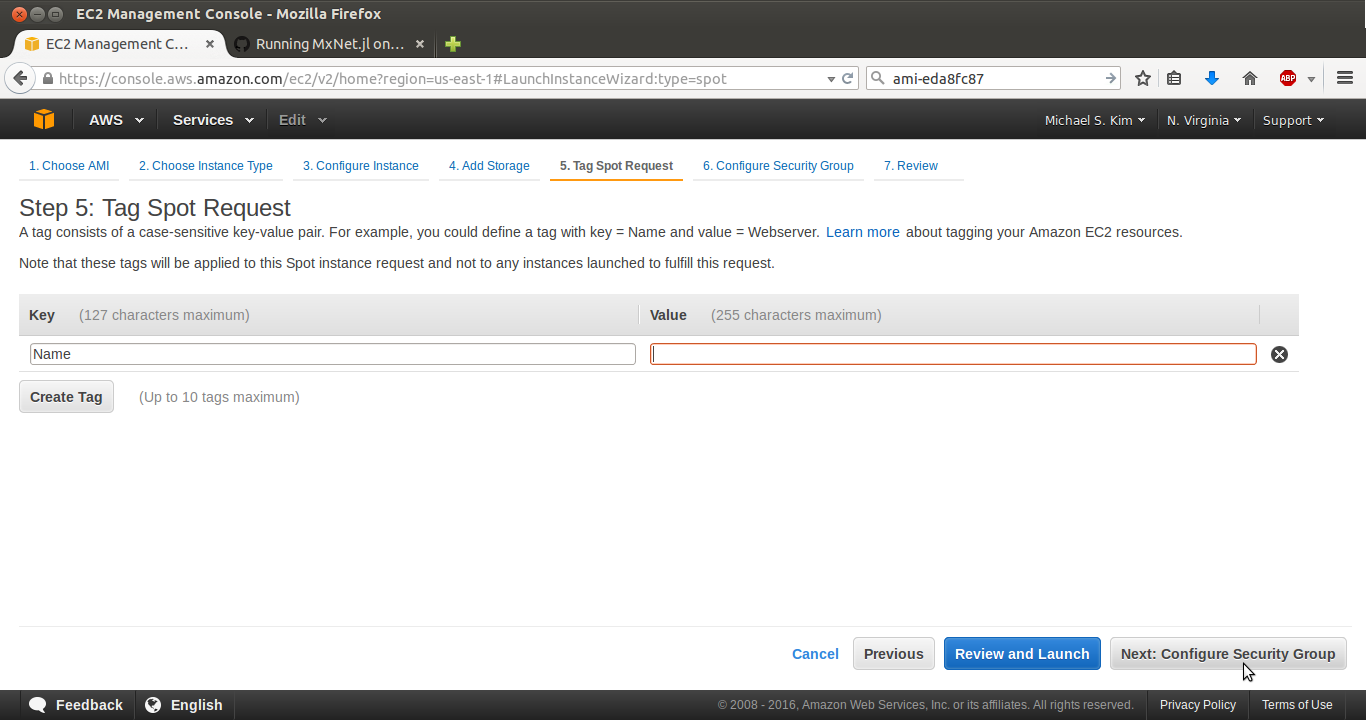Expand the Services menu
This screenshot has width=1366, height=720.
pos(211,120)
